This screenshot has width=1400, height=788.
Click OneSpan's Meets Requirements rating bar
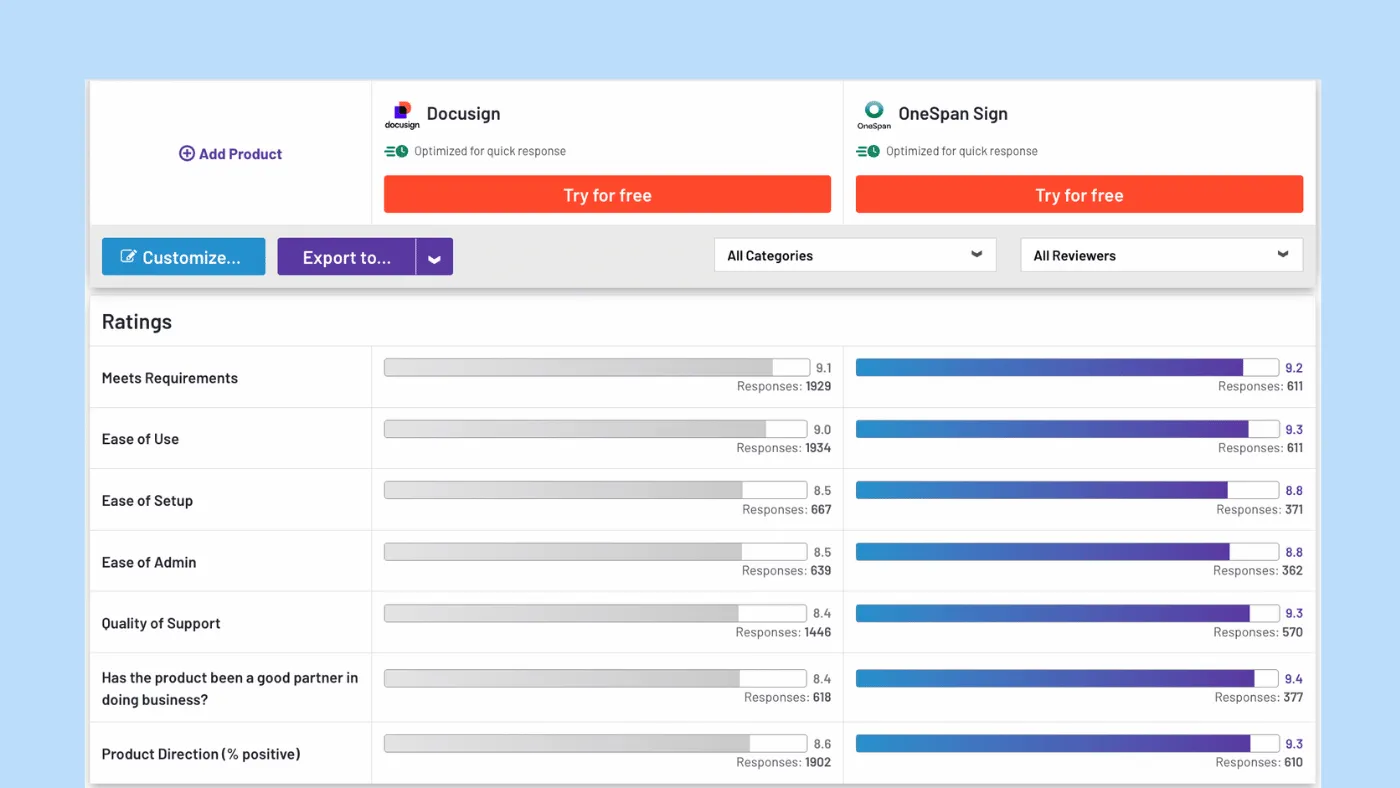coord(1066,366)
